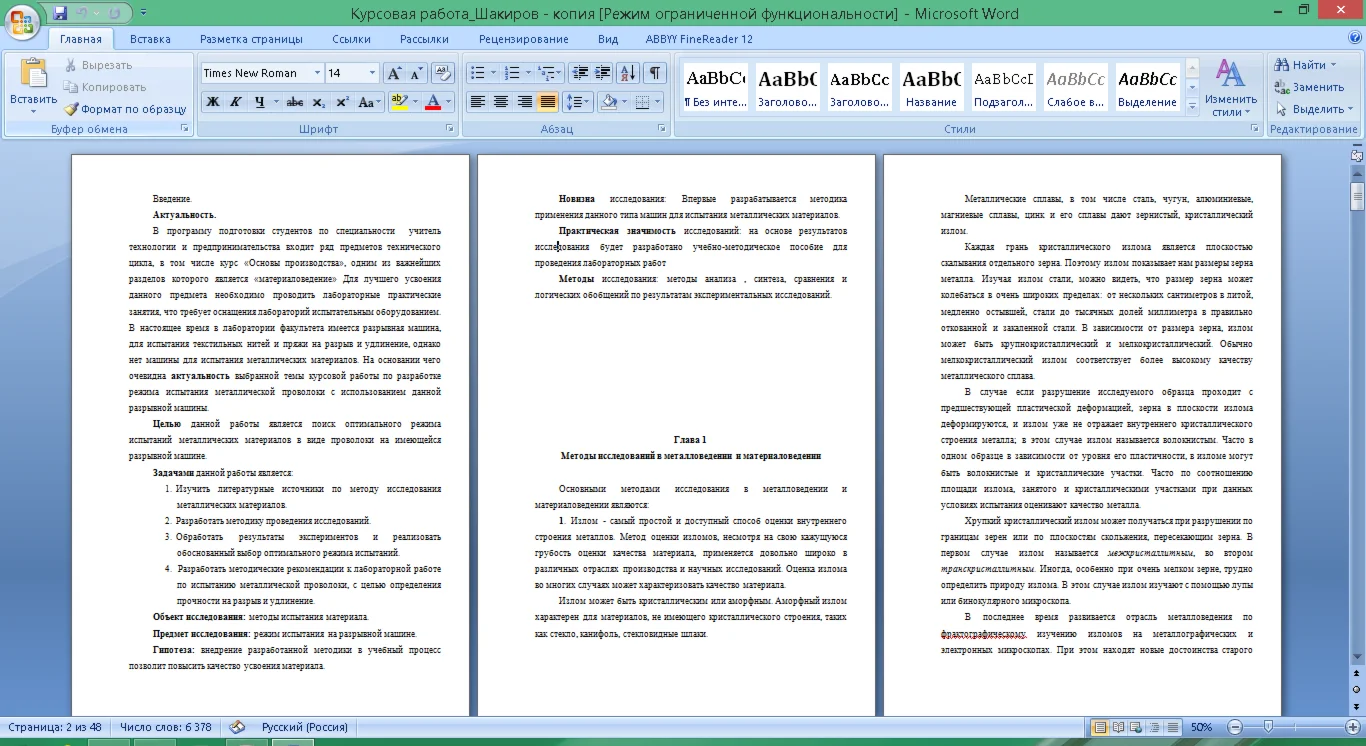Click the Grow Font icon
Image resolution: width=1366 pixels, height=746 pixels.
[x=394, y=73]
